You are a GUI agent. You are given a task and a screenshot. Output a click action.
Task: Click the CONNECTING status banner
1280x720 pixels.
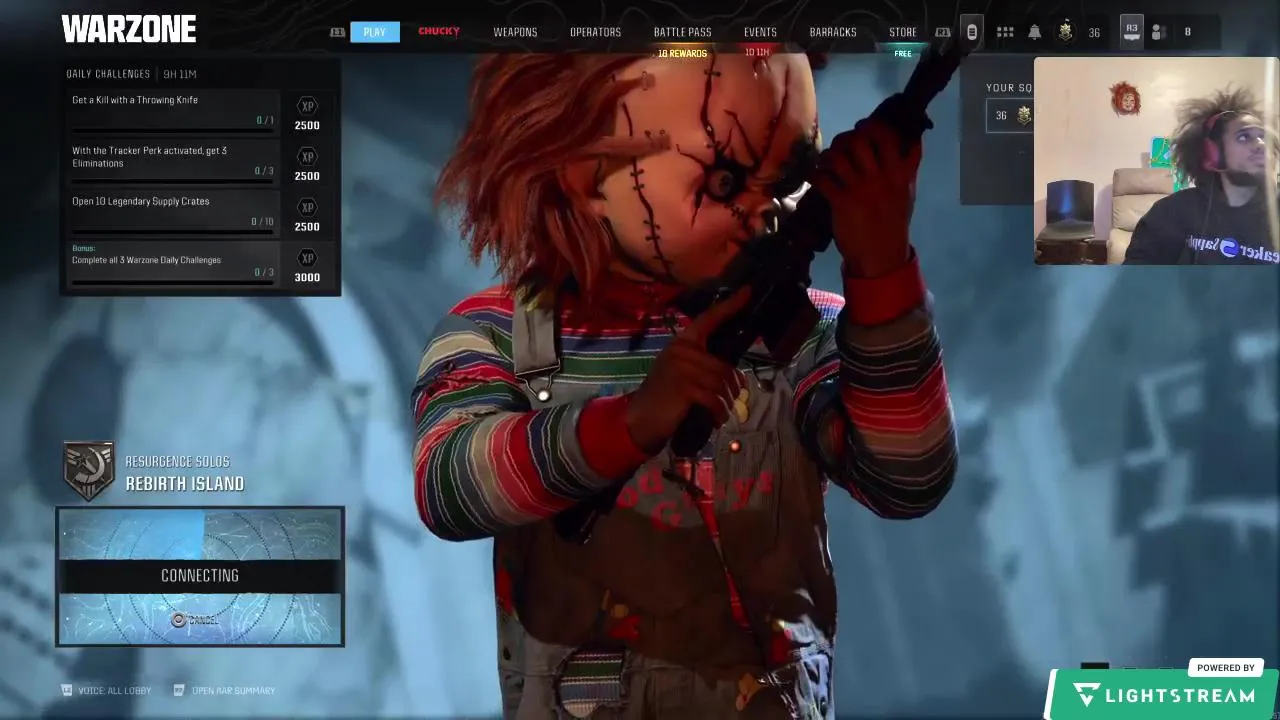tap(200, 576)
